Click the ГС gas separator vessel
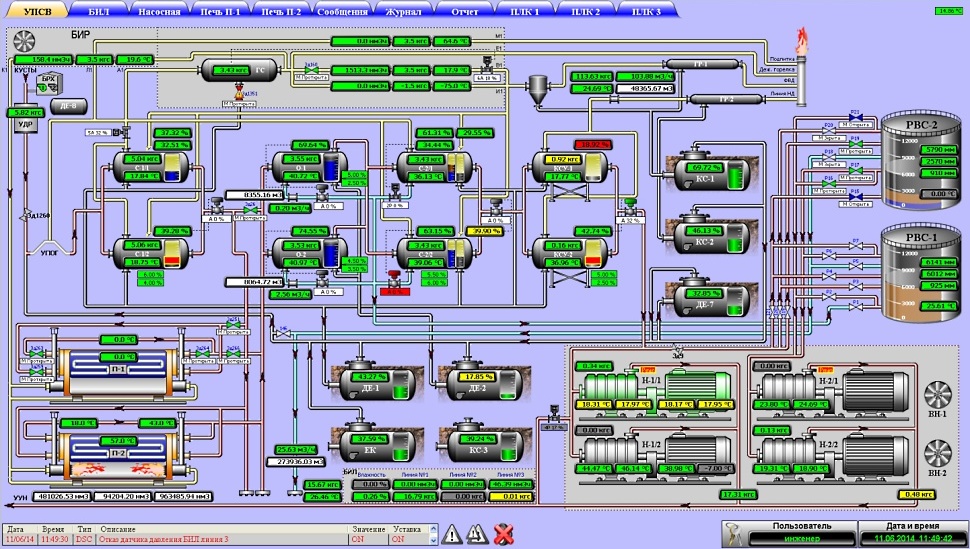 238,70
